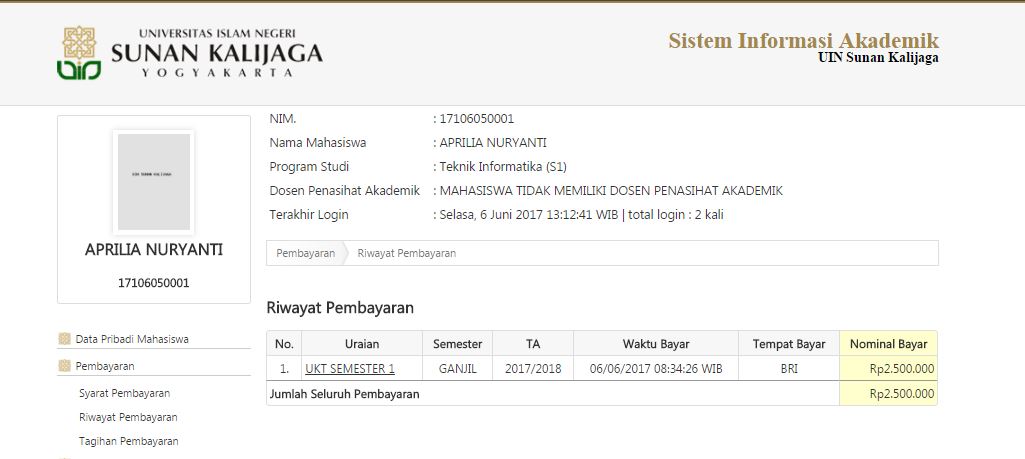Click the Uraian column header
The image size is (1025, 459).
coord(361,344)
